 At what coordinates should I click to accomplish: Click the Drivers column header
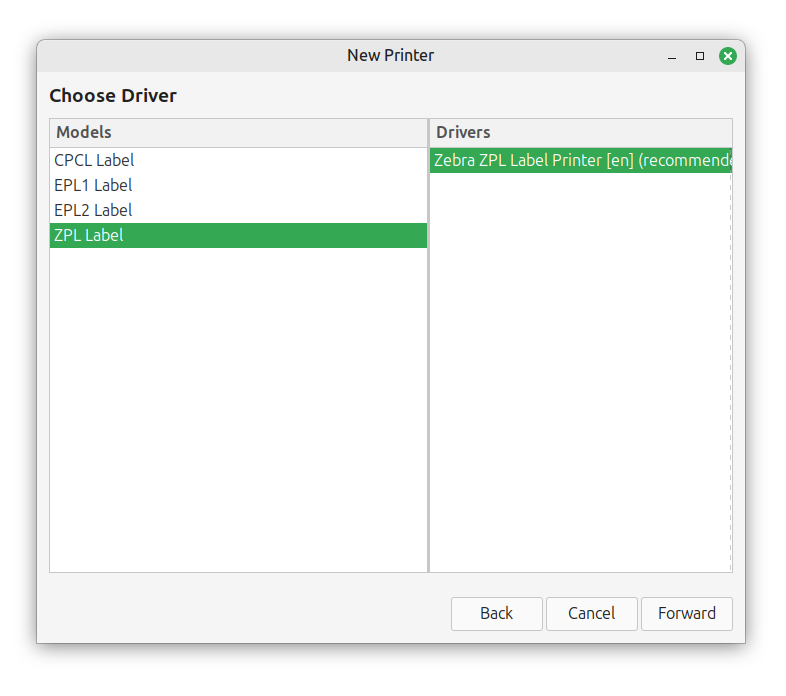click(580, 132)
